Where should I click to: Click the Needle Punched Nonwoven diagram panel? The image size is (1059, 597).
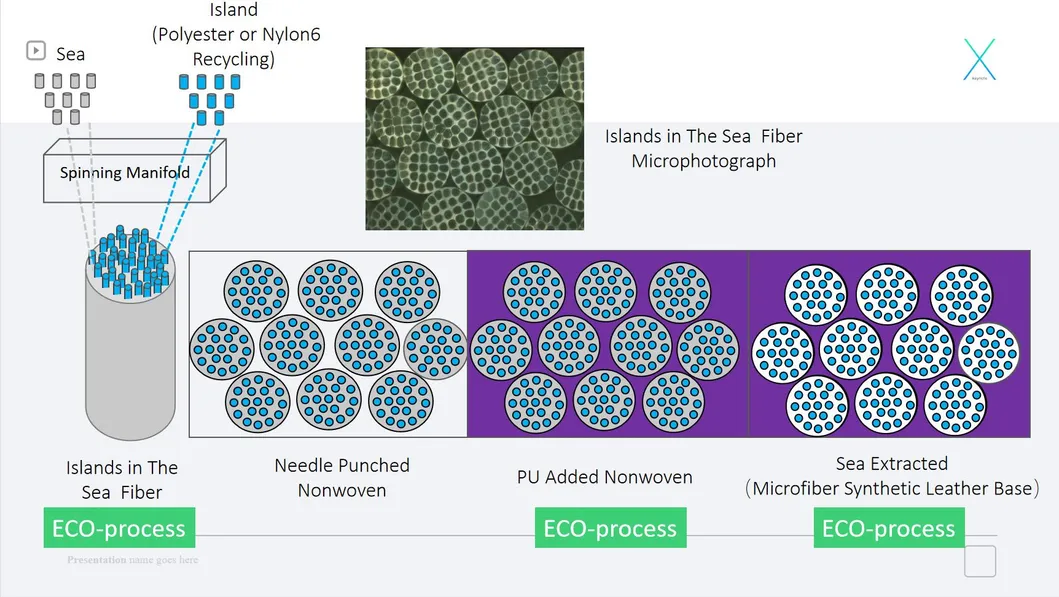pyautogui.click(x=328, y=344)
